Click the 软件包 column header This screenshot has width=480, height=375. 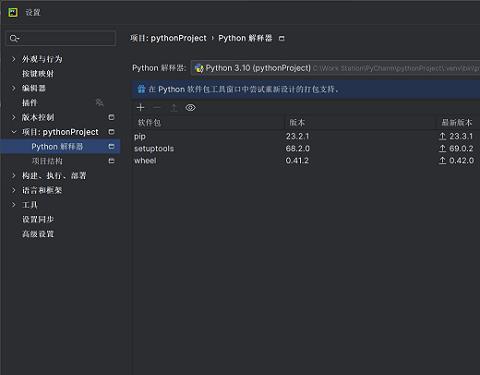coord(149,122)
